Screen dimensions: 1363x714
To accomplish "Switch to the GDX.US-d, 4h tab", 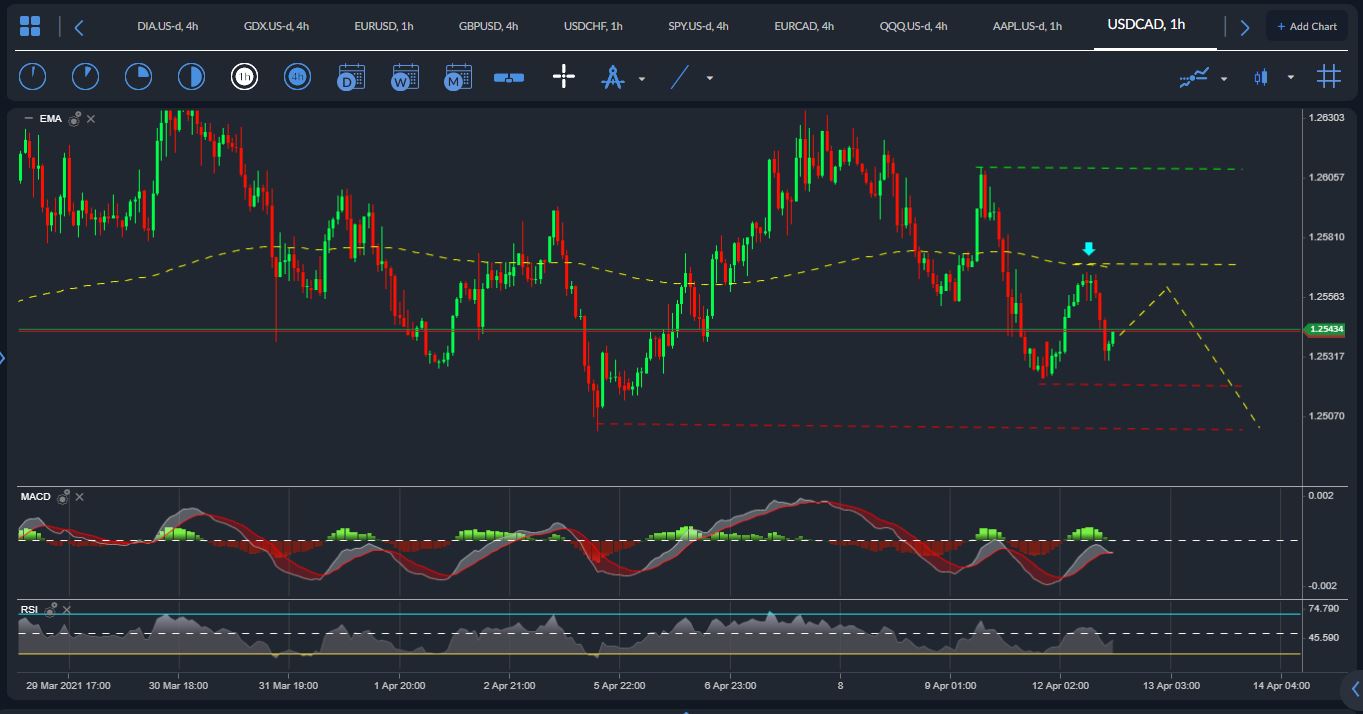I will click(x=276, y=26).
